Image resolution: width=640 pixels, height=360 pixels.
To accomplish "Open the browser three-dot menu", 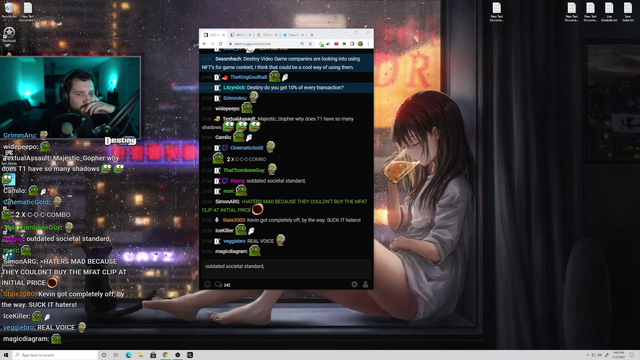I will (368, 44).
